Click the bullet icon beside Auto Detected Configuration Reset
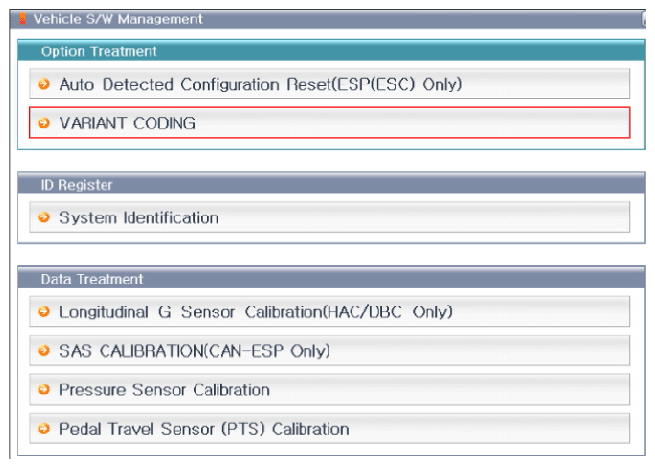This screenshot has width=655, height=468. (44, 84)
